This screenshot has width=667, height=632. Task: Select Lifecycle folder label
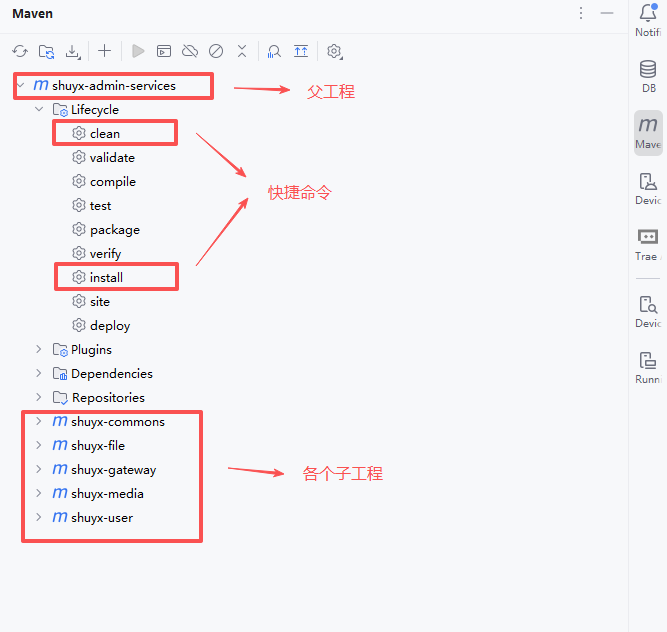pyautogui.click(x=95, y=110)
